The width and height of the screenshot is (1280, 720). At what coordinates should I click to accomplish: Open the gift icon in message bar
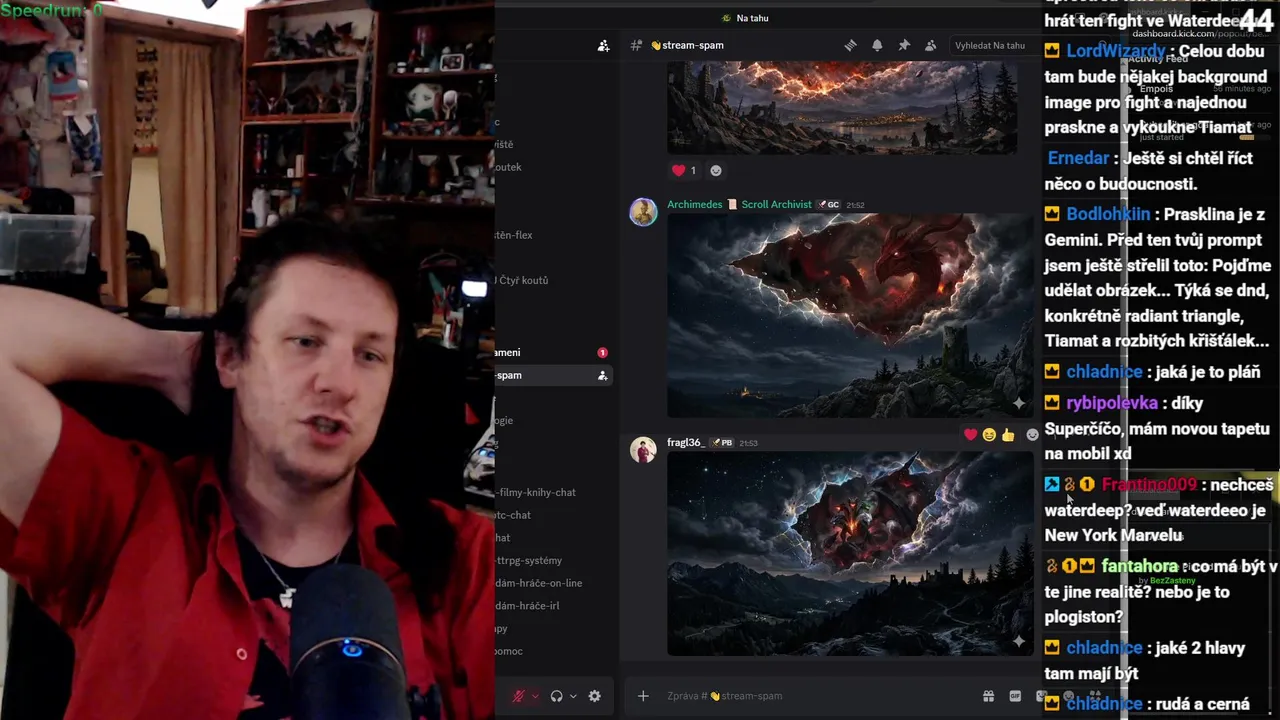coord(988,696)
